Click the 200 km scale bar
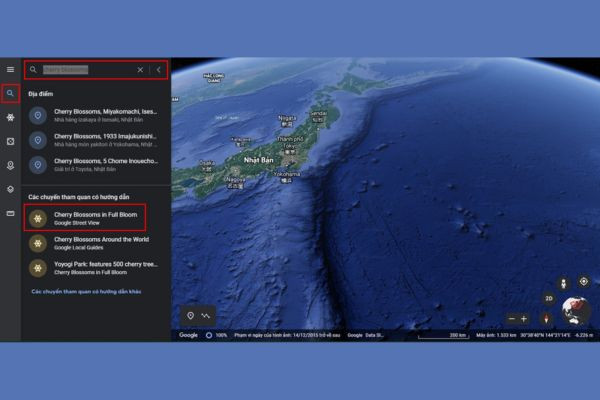The height and width of the screenshot is (400, 600). 443,336
